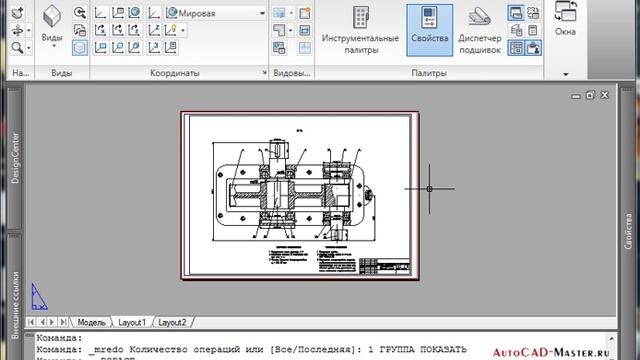
Task: Activate the Zoom magnifier tool
Action: click(x=17, y=47)
